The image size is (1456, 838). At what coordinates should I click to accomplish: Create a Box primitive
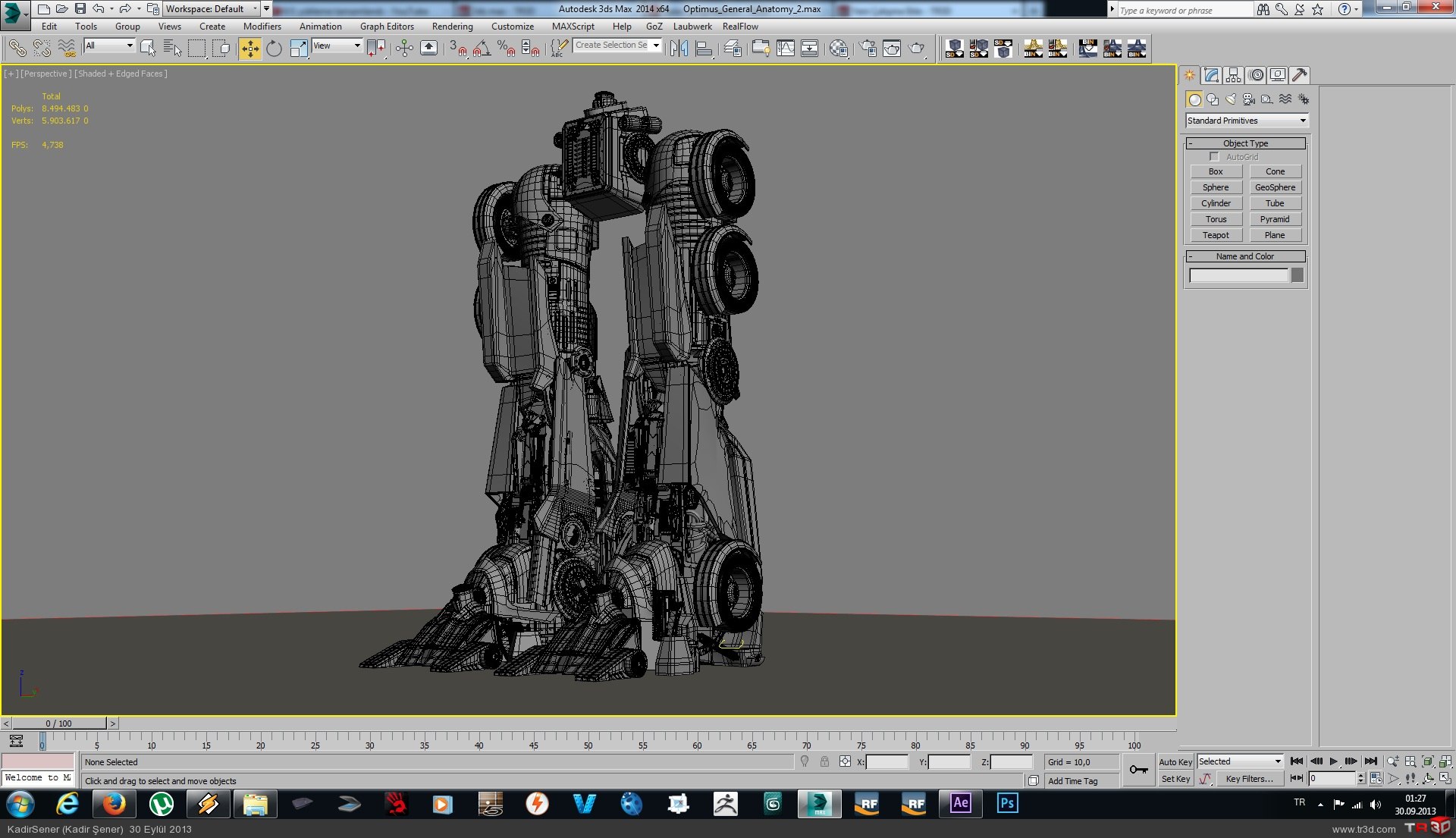tap(1216, 171)
